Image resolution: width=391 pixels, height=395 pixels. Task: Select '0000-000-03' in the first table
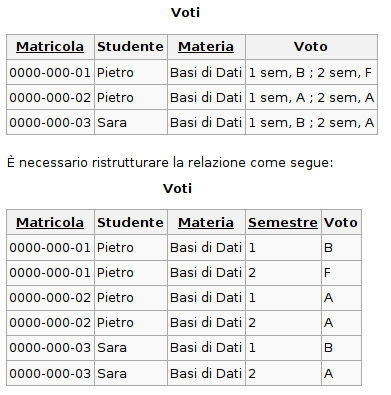50,122
